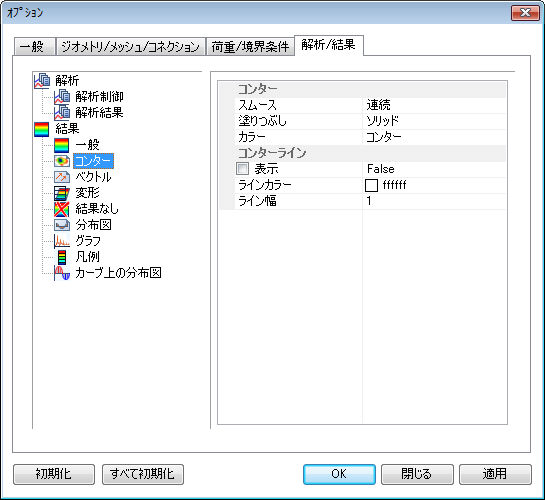The height and width of the screenshot is (500, 545).
Task: Select the 凡例 legend icon
Action: [62, 257]
